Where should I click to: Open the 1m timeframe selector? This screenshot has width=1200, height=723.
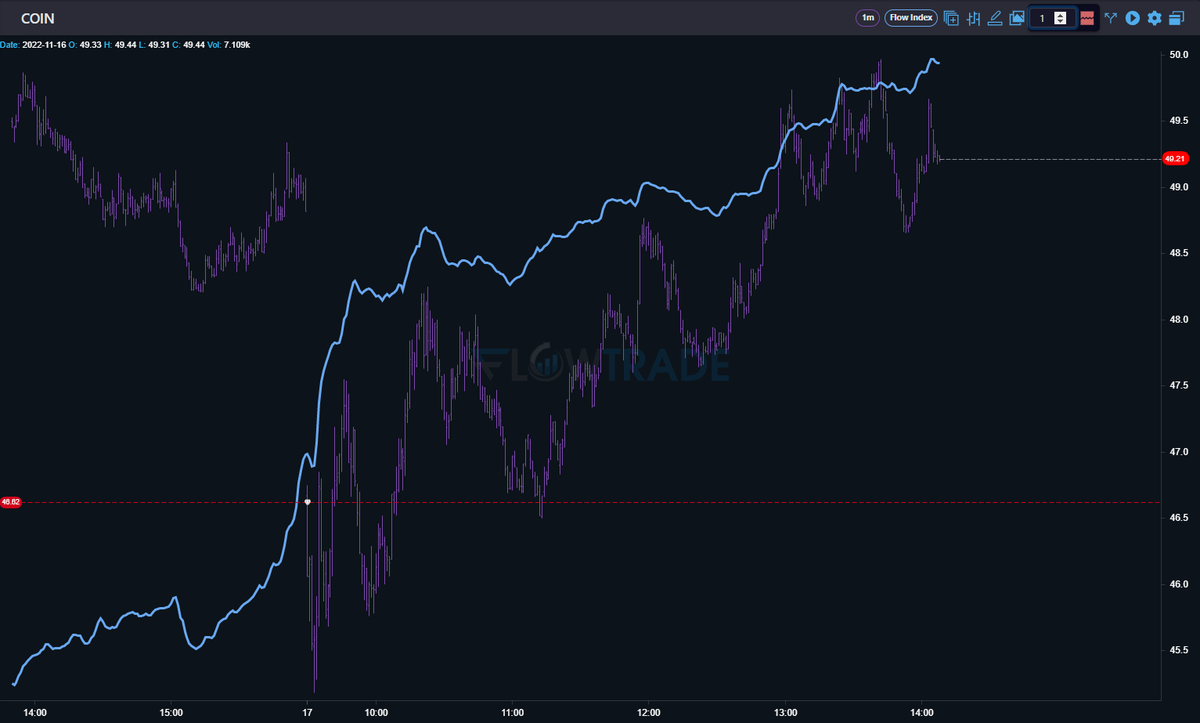click(x=867, y=18)
